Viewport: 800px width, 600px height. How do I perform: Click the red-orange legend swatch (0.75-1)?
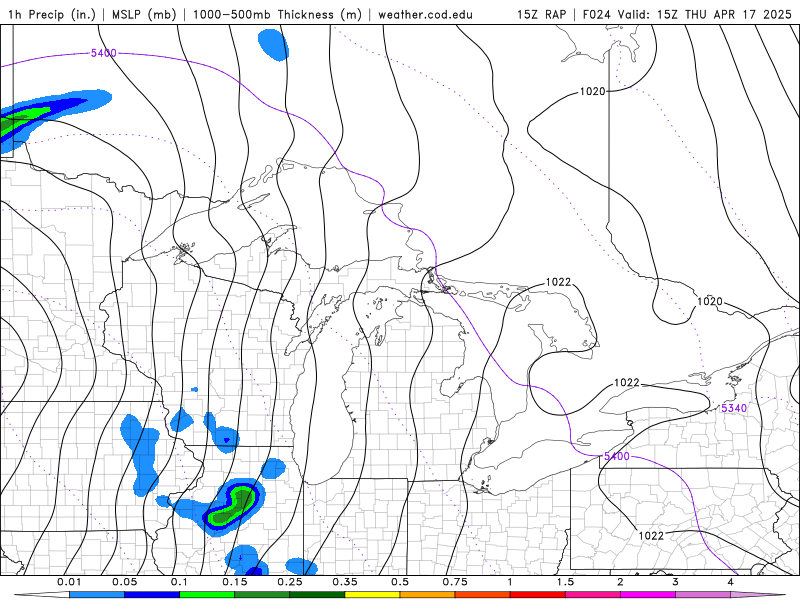[x=483, y=595]
